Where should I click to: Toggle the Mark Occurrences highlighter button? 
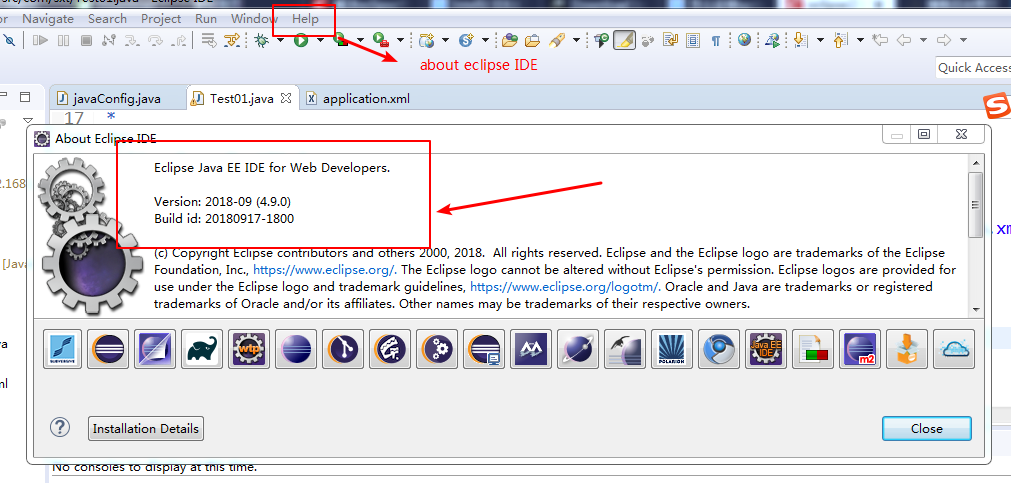point(624,41)
